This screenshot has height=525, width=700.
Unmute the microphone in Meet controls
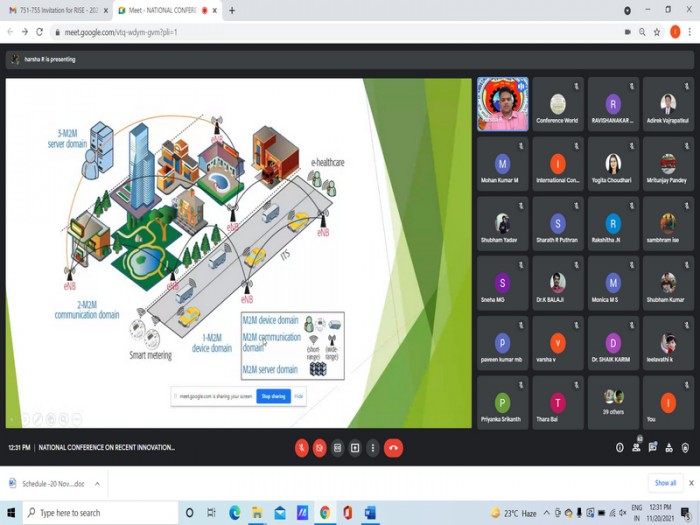coord(302,448)
